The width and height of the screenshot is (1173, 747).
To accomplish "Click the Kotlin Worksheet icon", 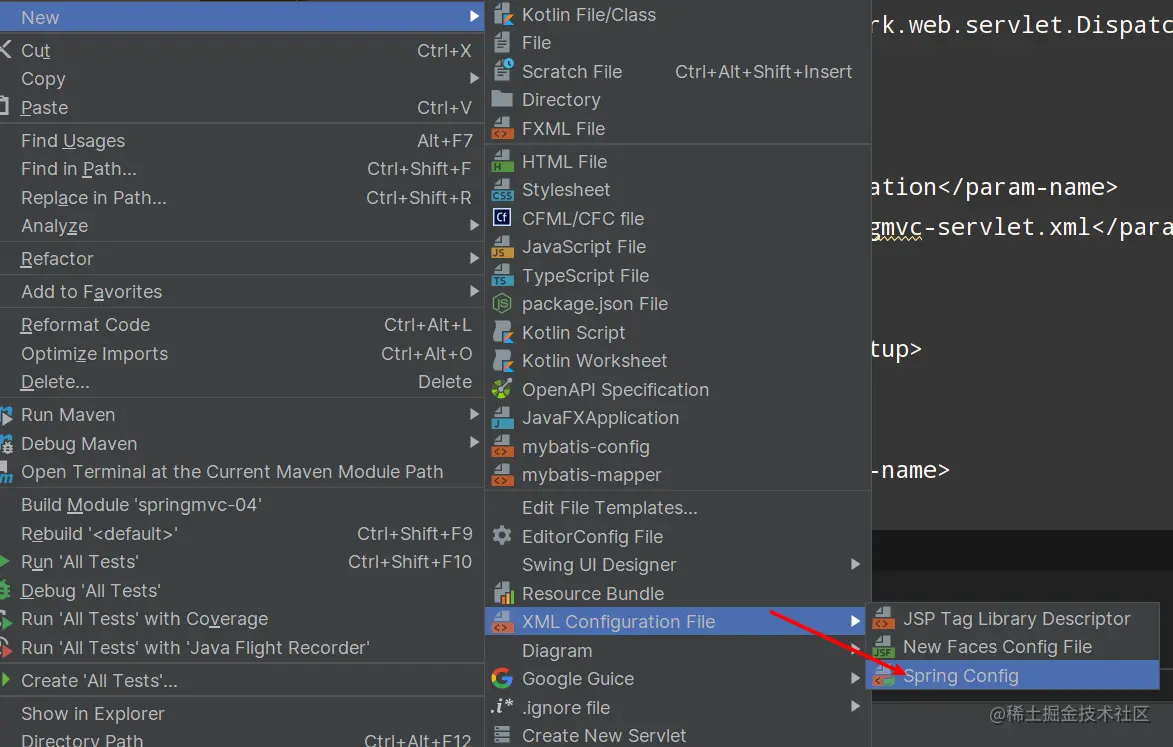I will (x=503, y=360).
